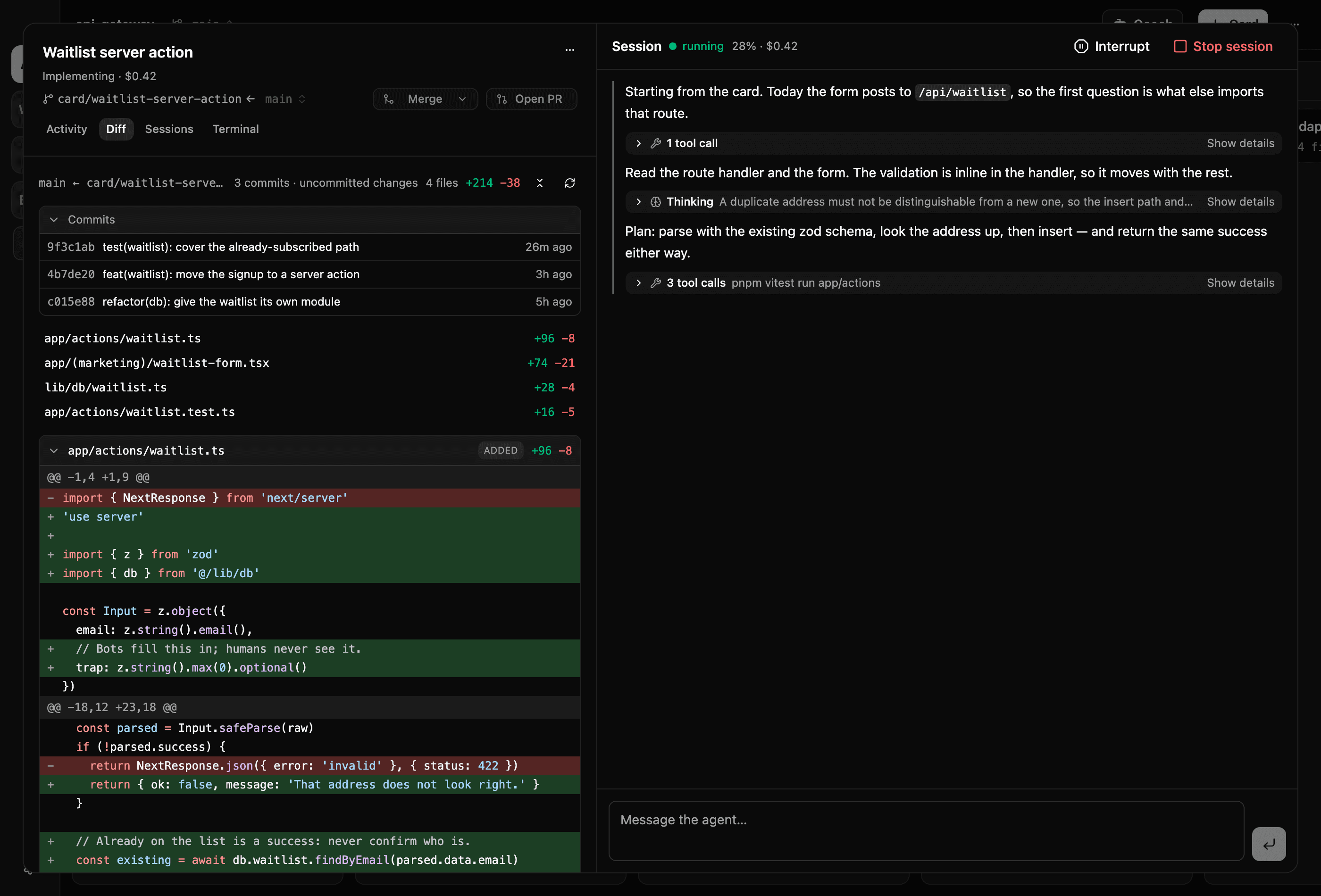
Task: Click the Interrupt button label
Action: click(1121, 47)
